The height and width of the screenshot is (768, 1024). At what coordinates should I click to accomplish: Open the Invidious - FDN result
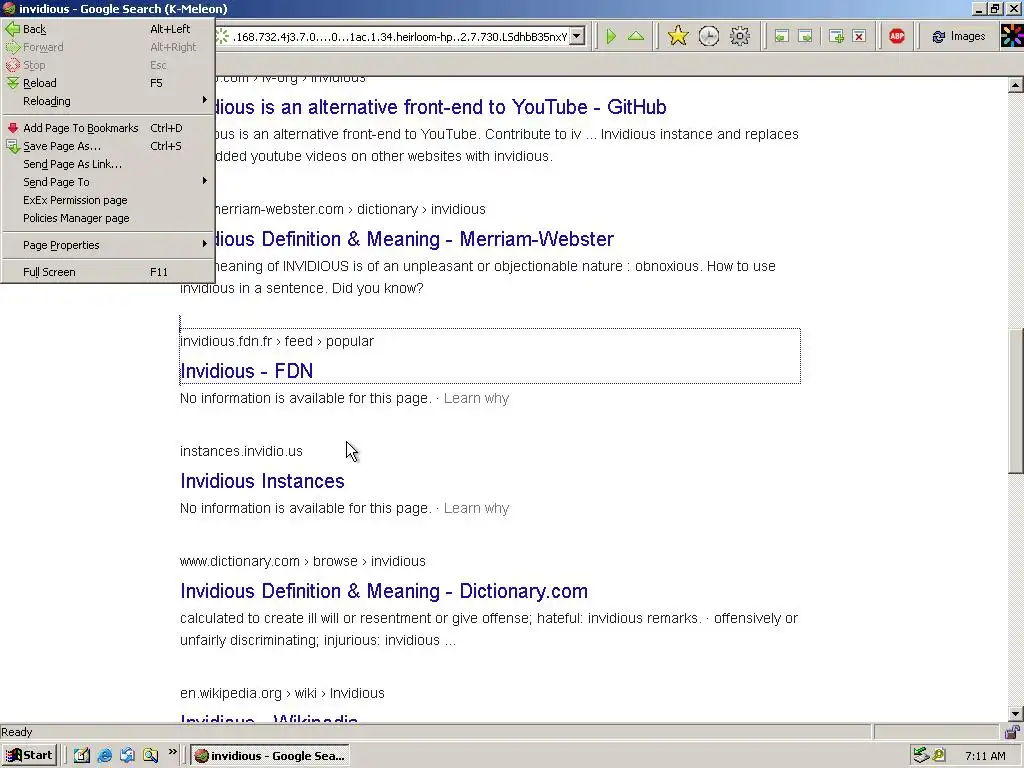pos(246,371)
